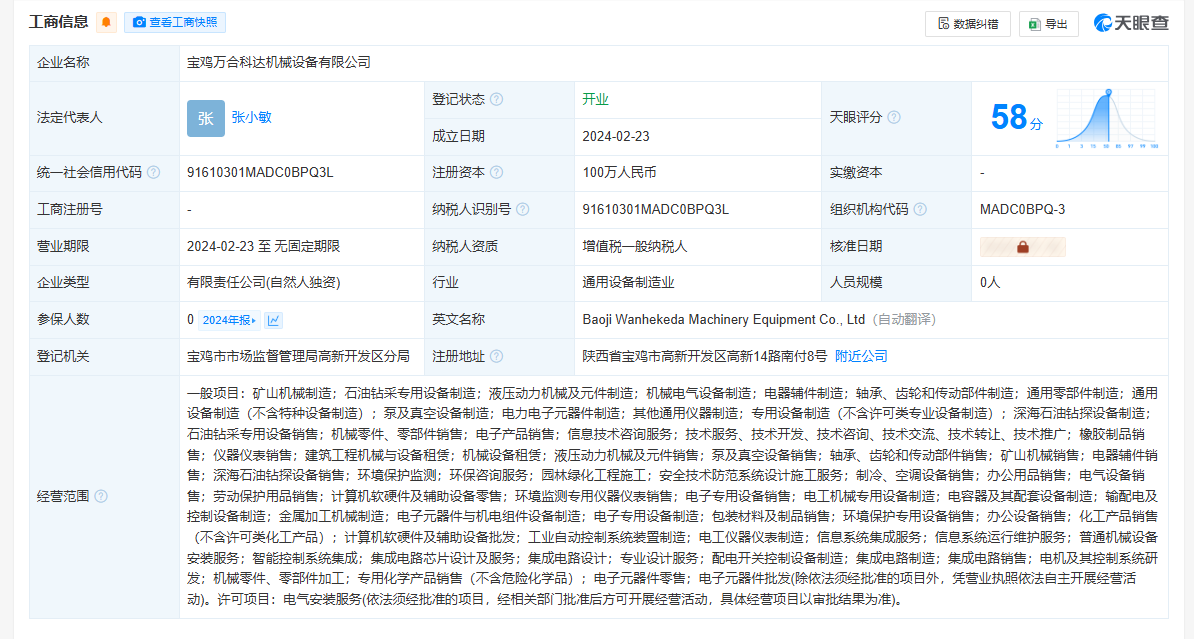Open 查看工商快照 snapshot button
This screenshot has height=639, width=1194.
click(x=175, y=22)
